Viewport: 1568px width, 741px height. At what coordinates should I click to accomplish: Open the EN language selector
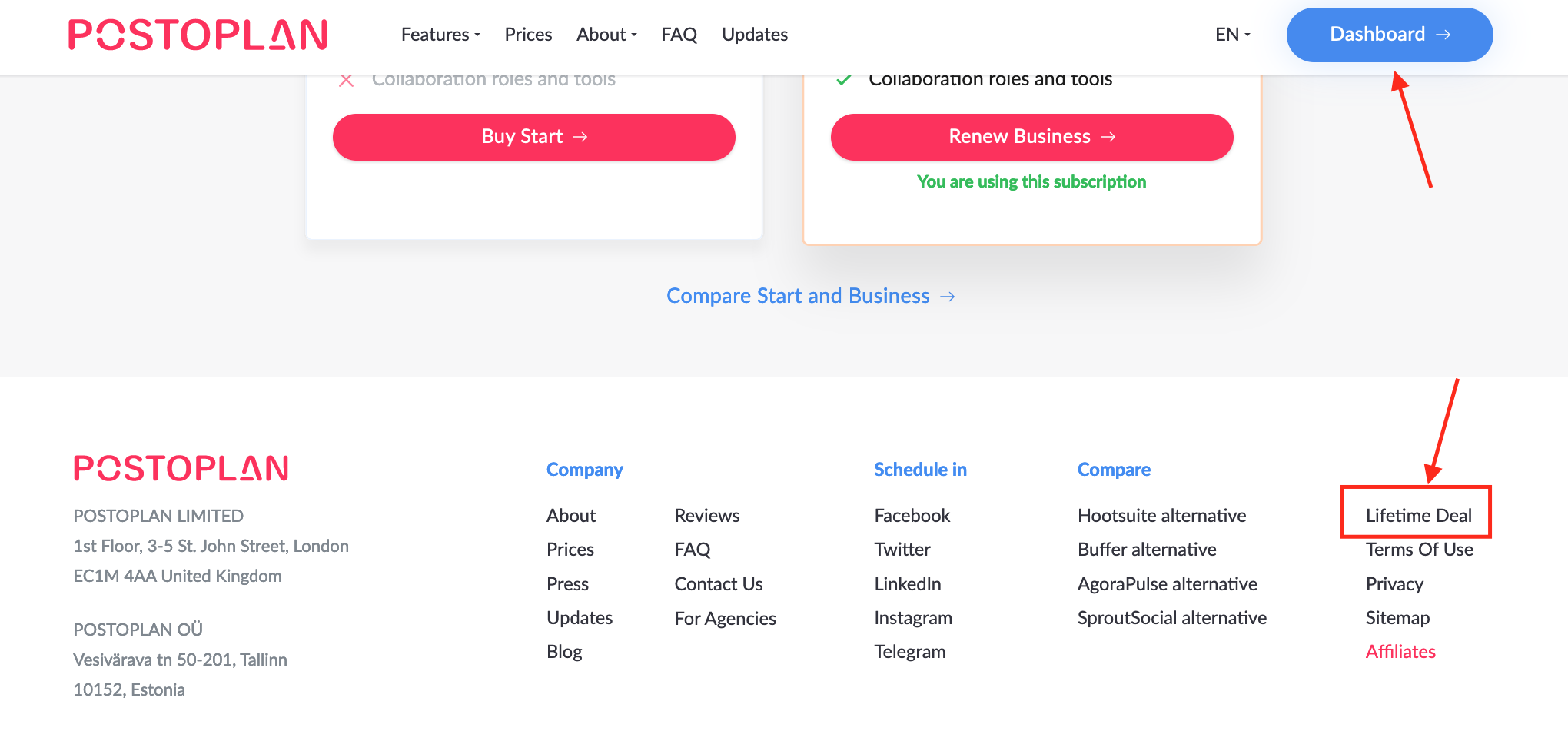(1233, 35)
